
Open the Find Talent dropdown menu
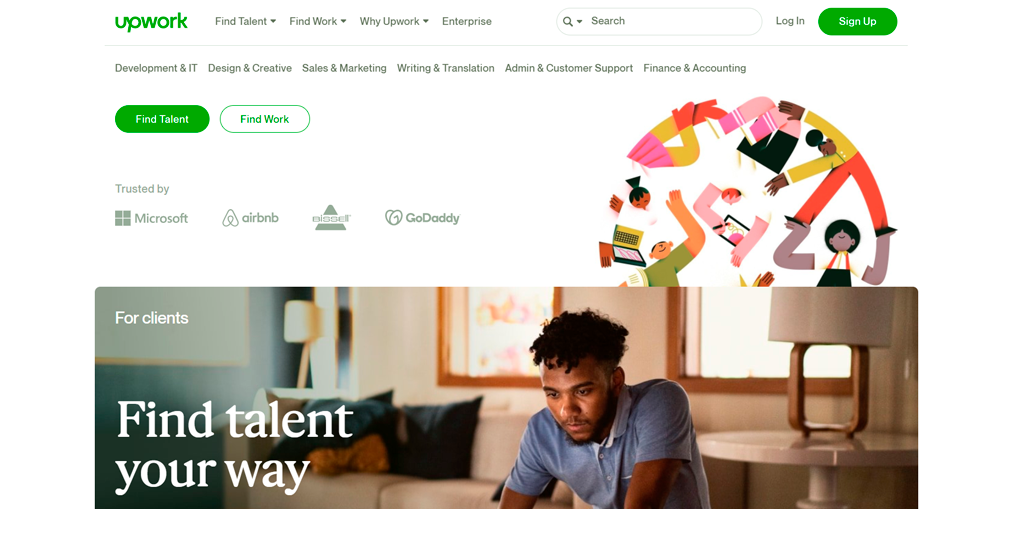pyautogui.click(x=246, y=22)
